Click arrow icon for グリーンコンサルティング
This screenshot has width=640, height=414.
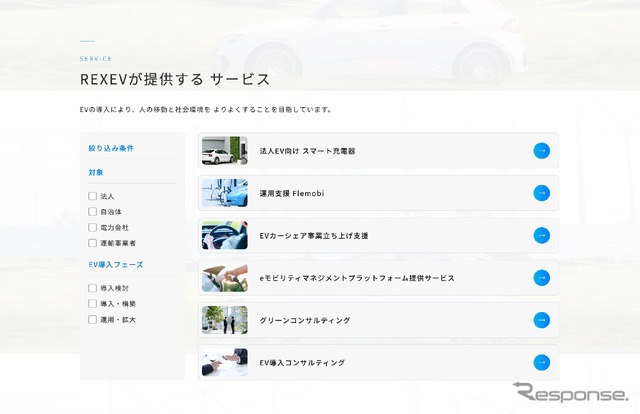coord(541,320)
